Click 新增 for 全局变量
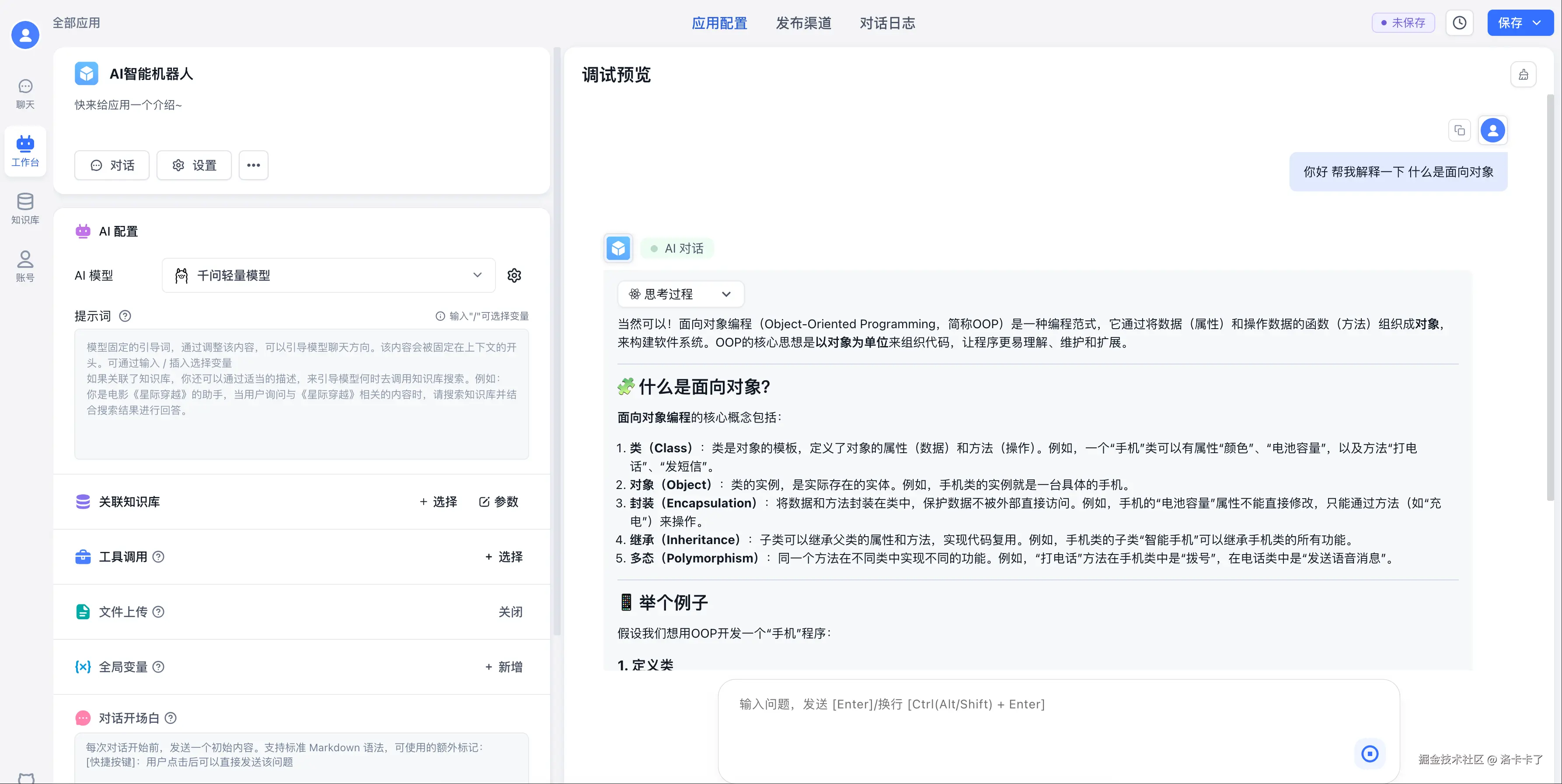The image size is (1562, 784). 503,667
